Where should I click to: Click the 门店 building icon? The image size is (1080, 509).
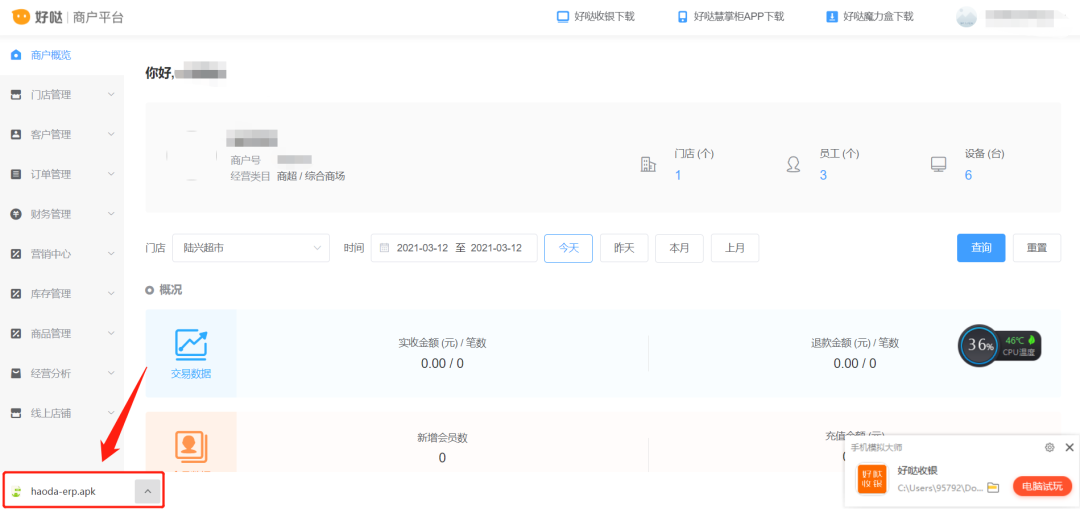[648, 164]
